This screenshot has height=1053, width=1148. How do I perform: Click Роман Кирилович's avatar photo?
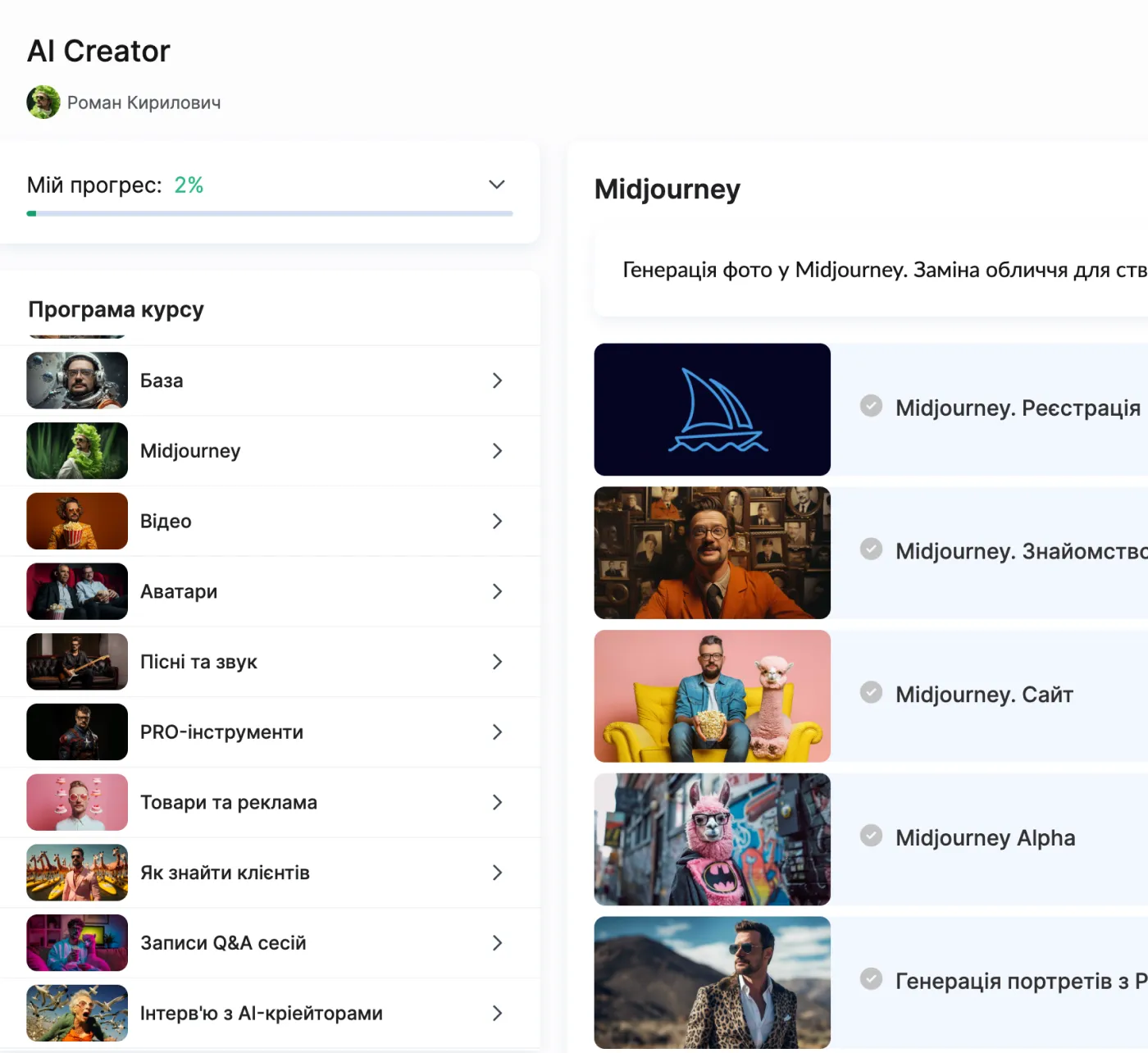[x=43, y=103]
